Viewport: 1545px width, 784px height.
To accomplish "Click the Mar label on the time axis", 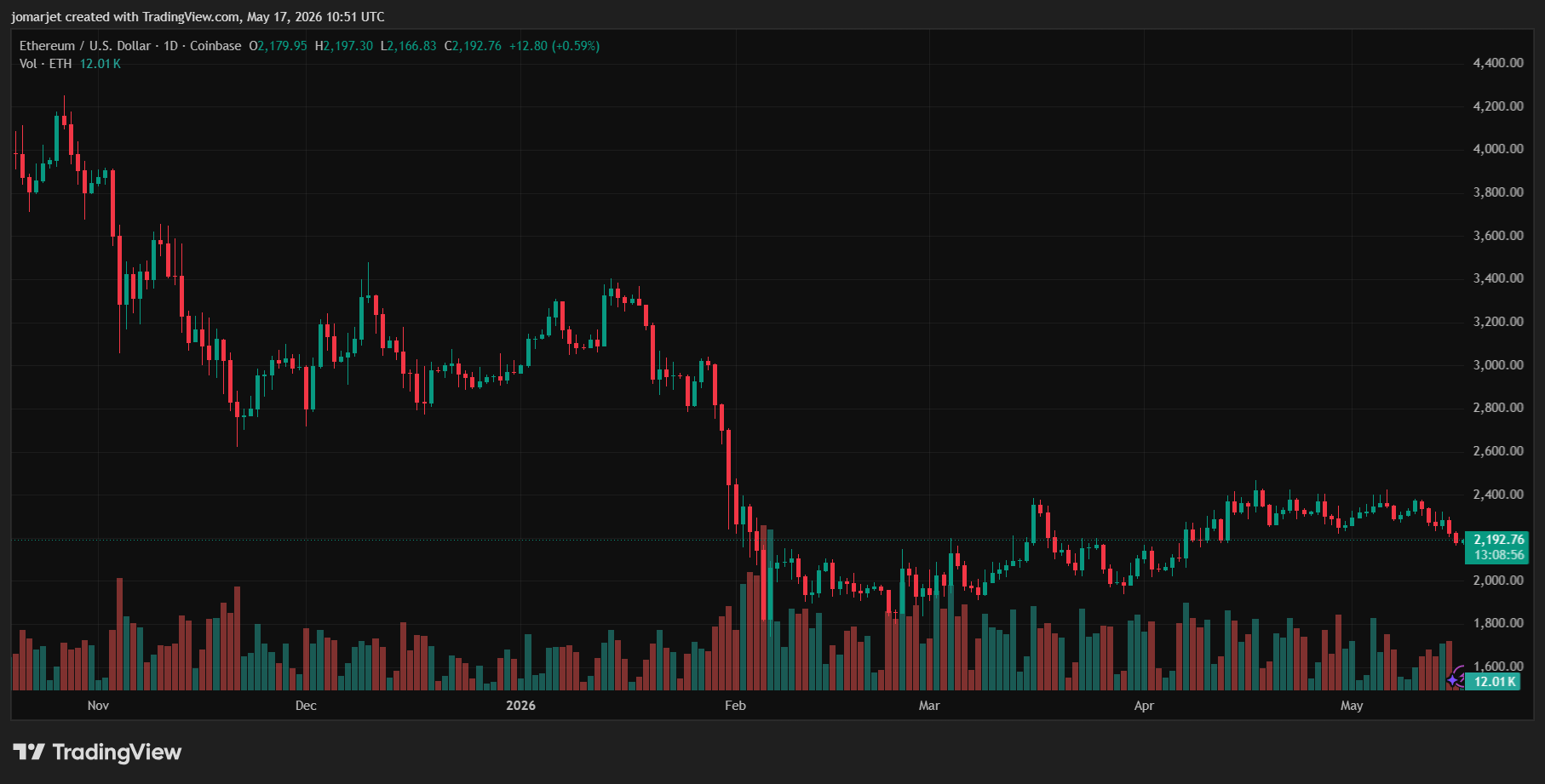I will 929,706.
